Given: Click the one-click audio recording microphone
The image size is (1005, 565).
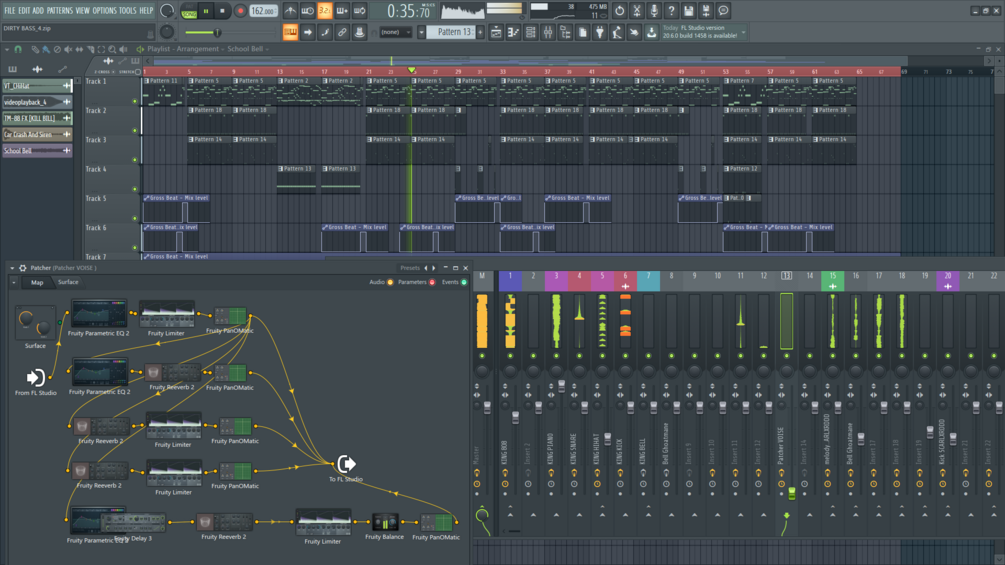Looking at the screenshot, I should pos(654,11).
